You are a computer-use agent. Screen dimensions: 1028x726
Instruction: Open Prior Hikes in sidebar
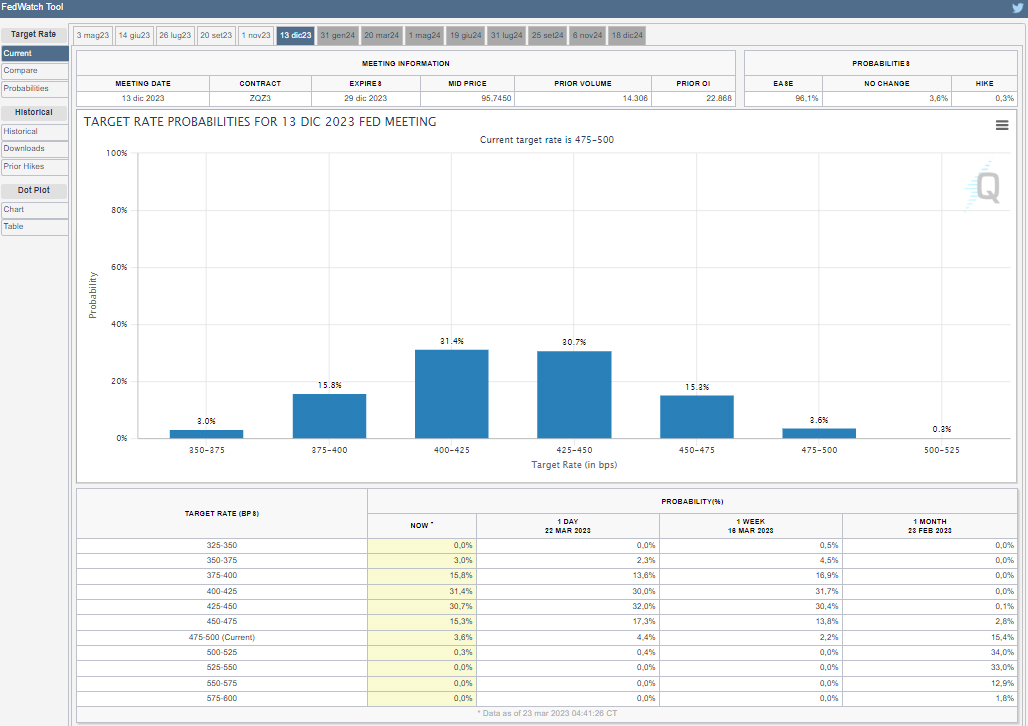pyautogui.click(x=34, y=167)
